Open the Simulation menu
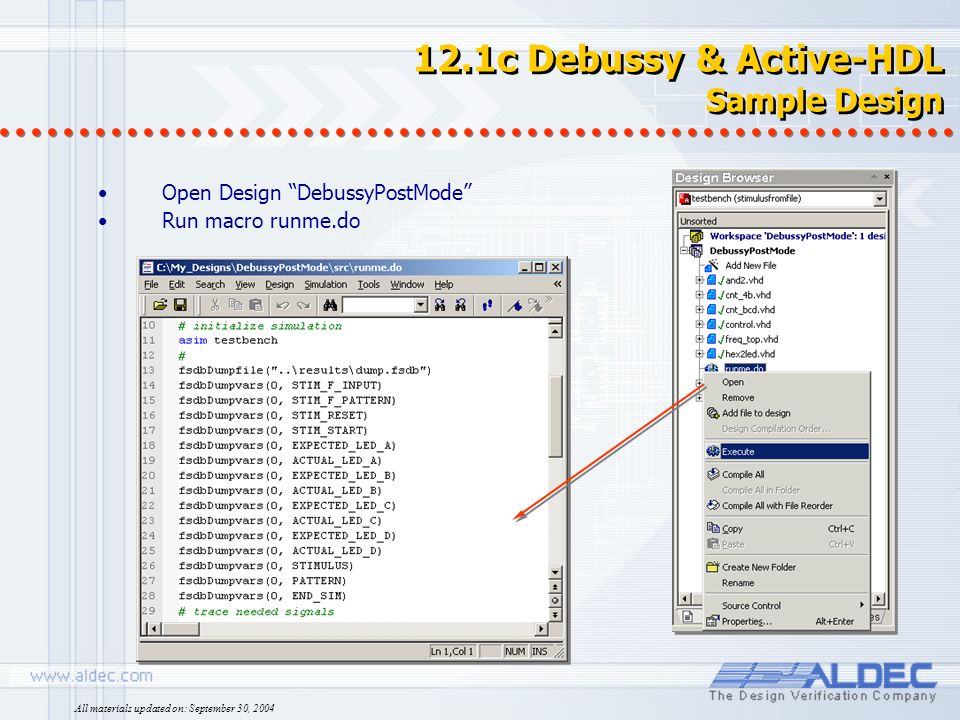 coord(326,284)
